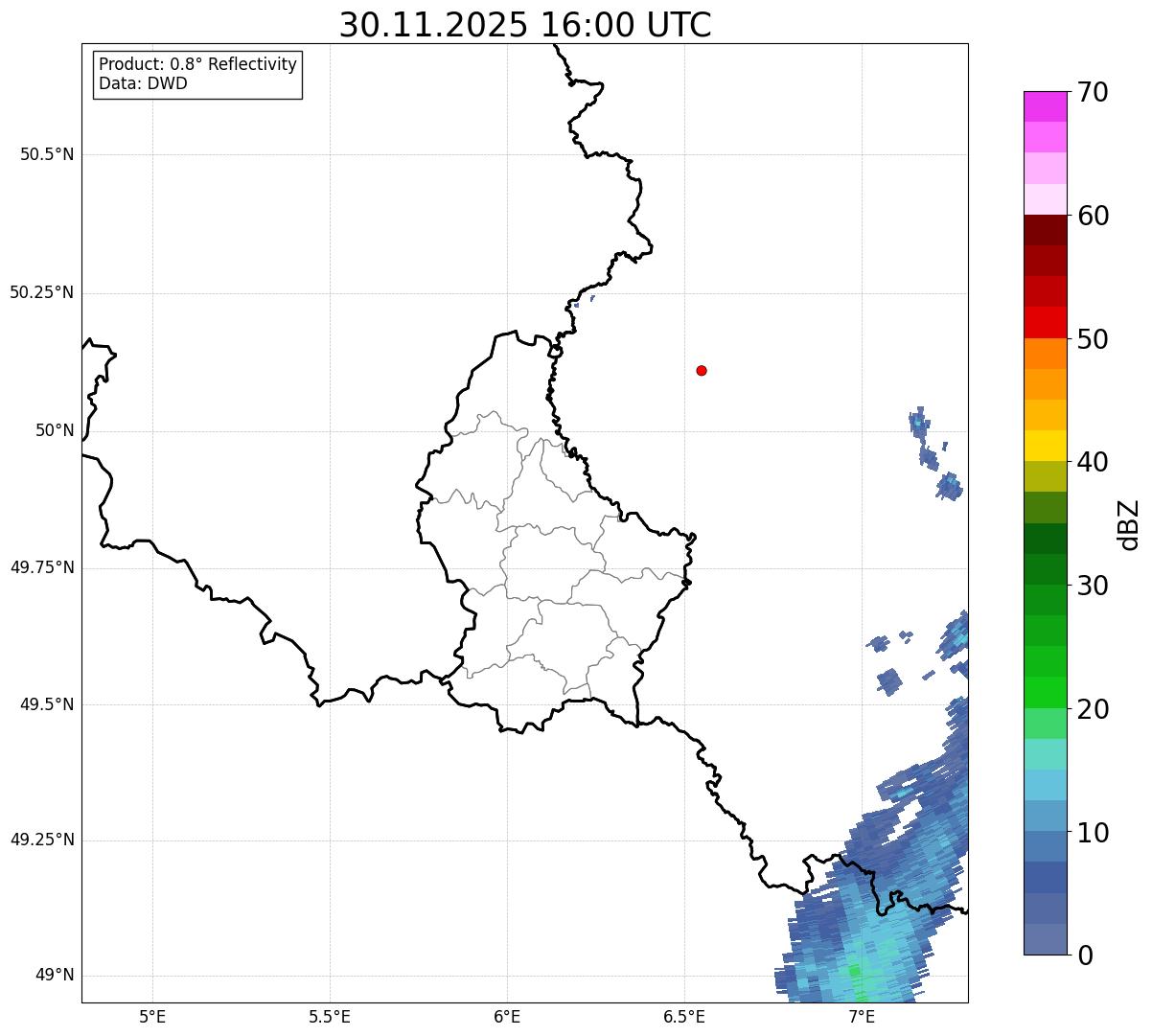Click the 49°N latitude label
Image resolution: width=1152 pixels, height=1036 pixels.
[x=55, y=976]
